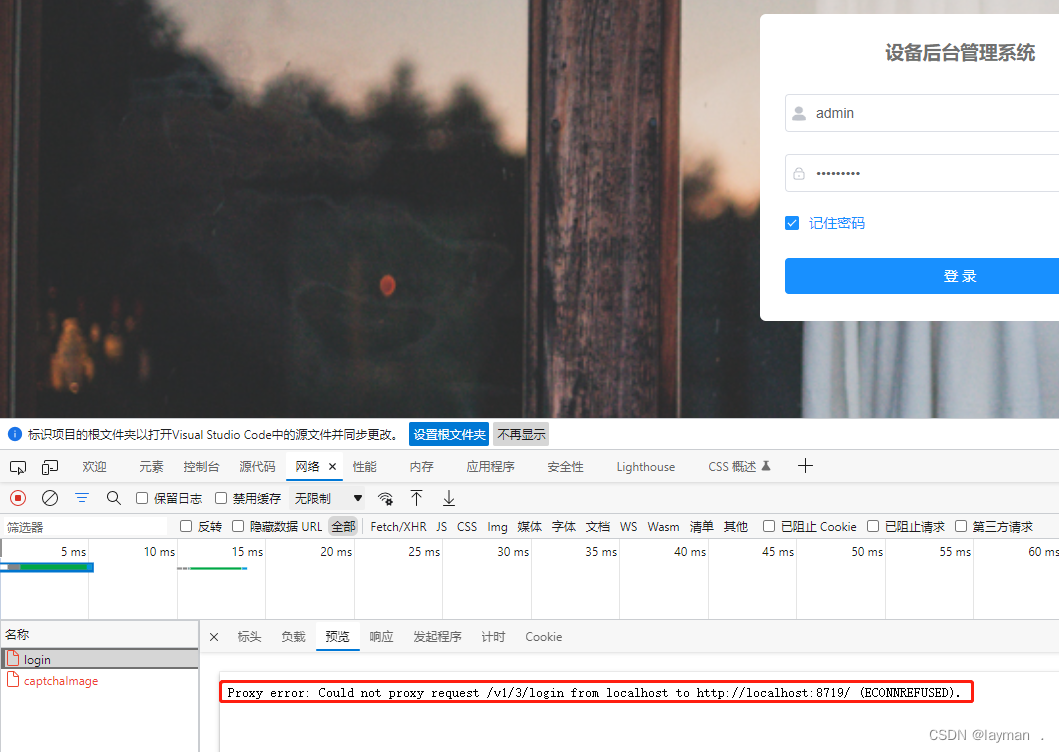
Task: Toggle 隐藏数据 URL checkbox
Action: pyautogui.click(x=238, y=526)
